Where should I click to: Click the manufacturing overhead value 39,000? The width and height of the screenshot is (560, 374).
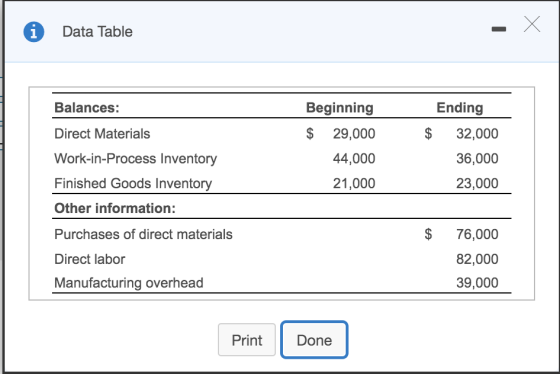coord(477,283)
